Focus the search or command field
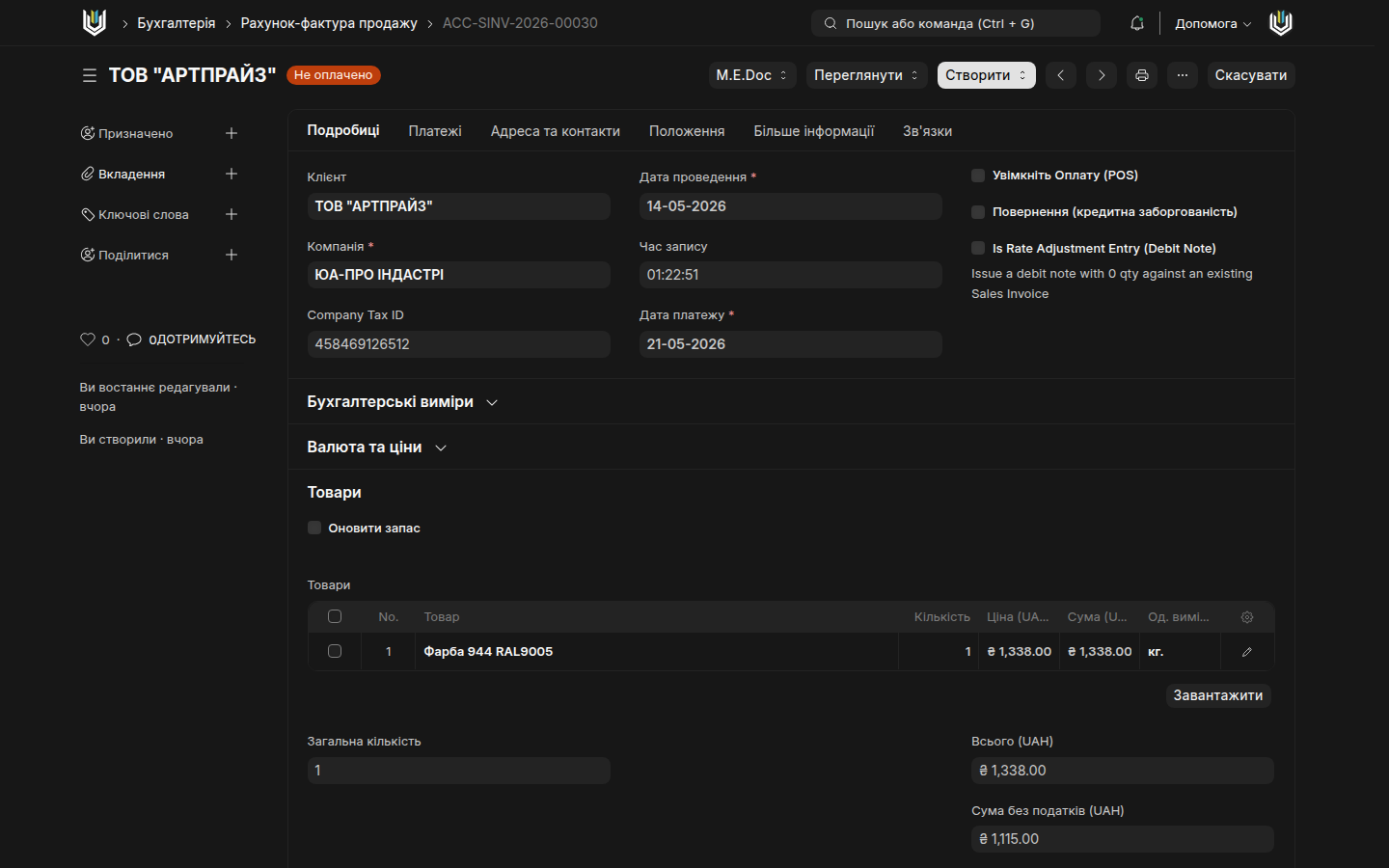The width and height of the screenshot is (1389, 868). point(956,23)
